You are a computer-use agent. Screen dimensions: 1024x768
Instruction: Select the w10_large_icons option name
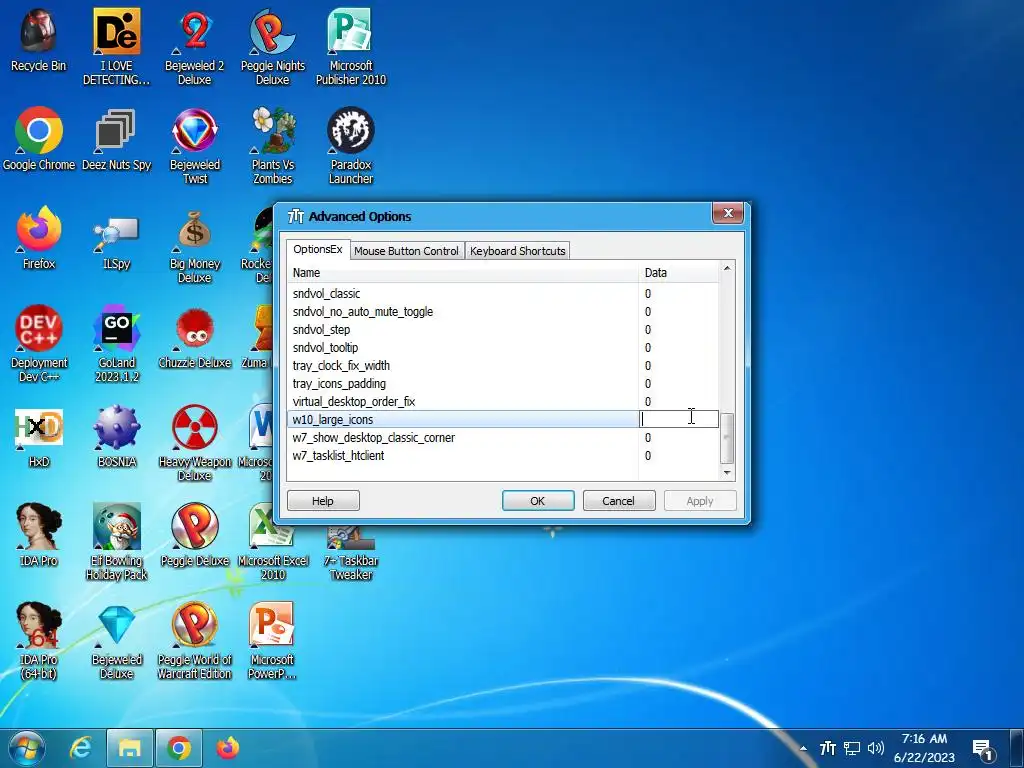pyautogui.click(x=333, y=420)
